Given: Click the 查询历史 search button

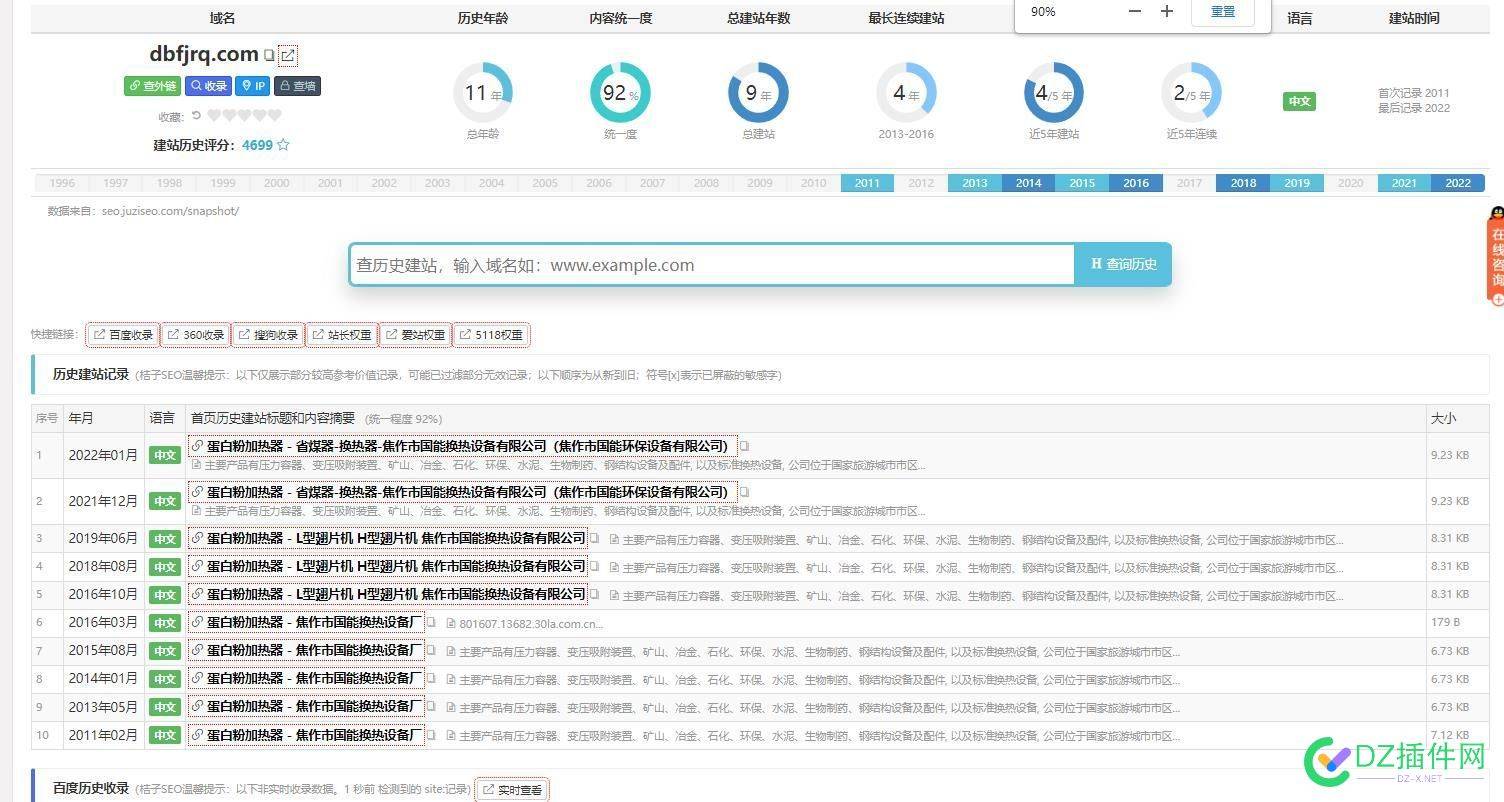Looking at the screenshot, I should 1123,265.
